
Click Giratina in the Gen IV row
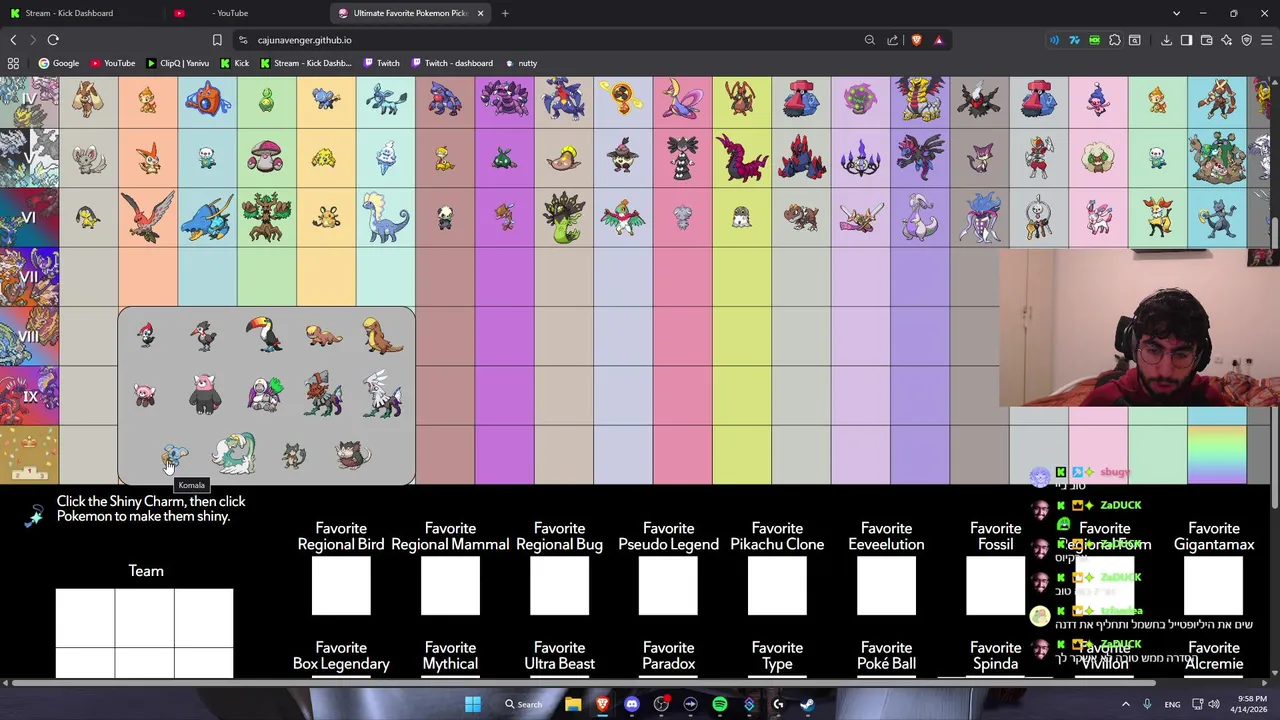click(920, 98)
